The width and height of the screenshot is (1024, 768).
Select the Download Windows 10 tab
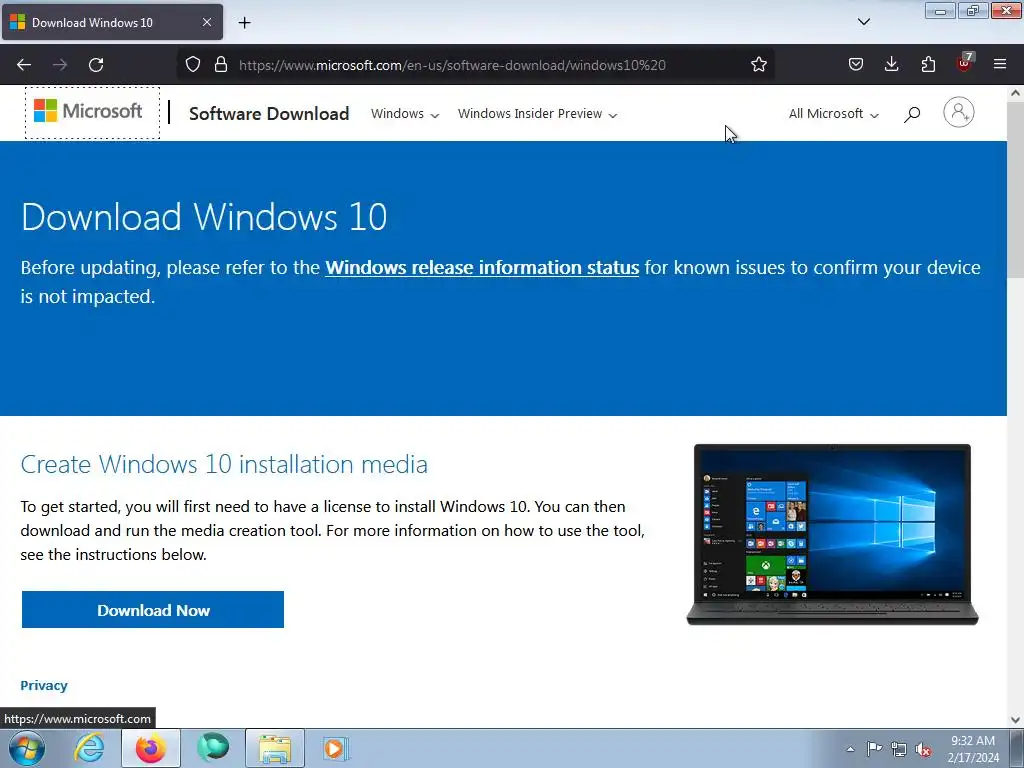112,22
